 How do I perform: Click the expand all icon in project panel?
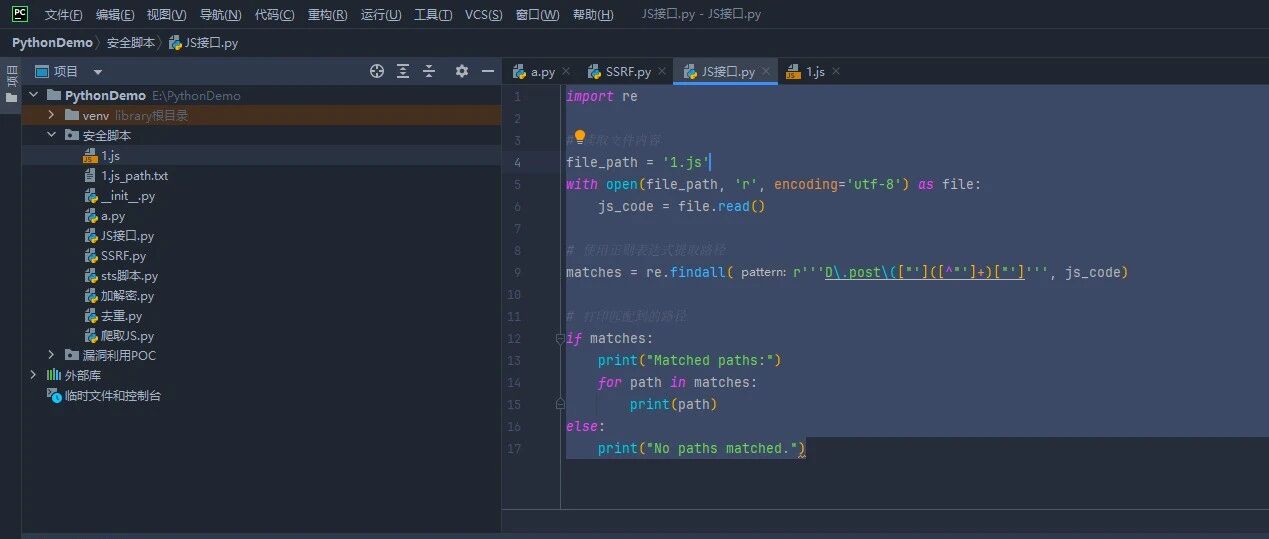(x=403, y=71)
